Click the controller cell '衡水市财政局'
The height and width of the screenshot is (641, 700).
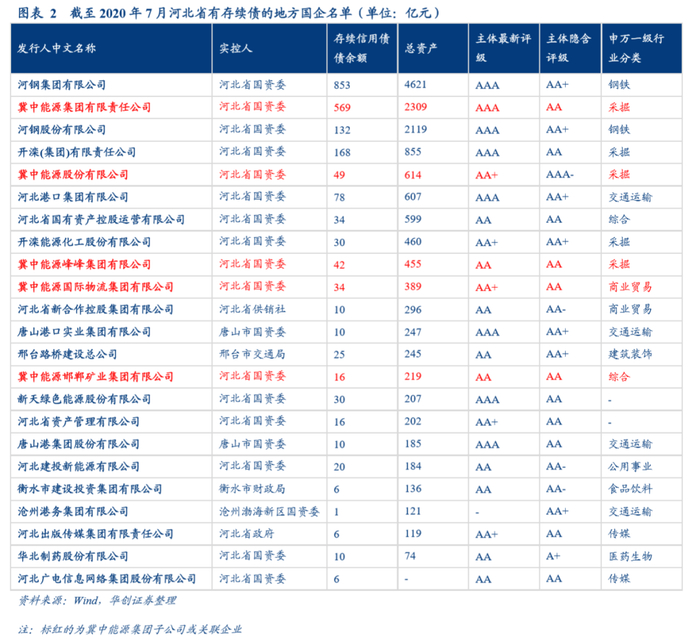(x=252, y=489)
